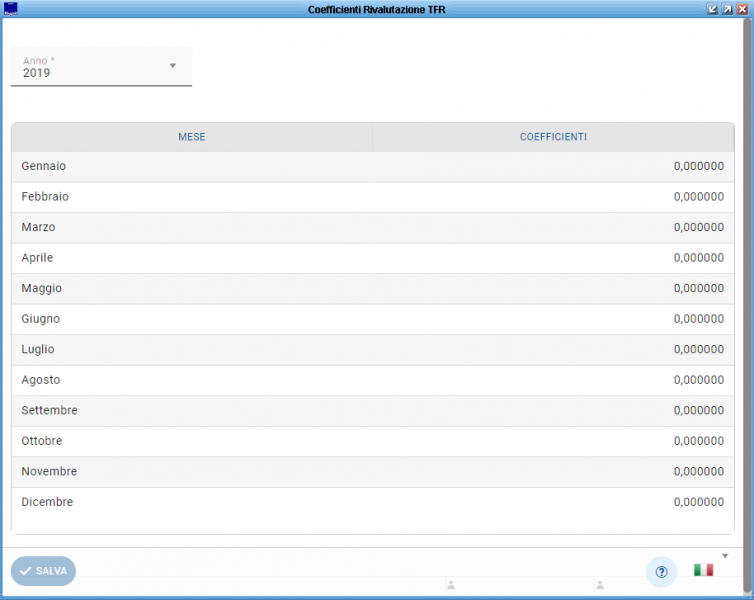This screenshot has width=754, height=600.
Task: Select the Gennaio row label
Action: pos(44,166)
